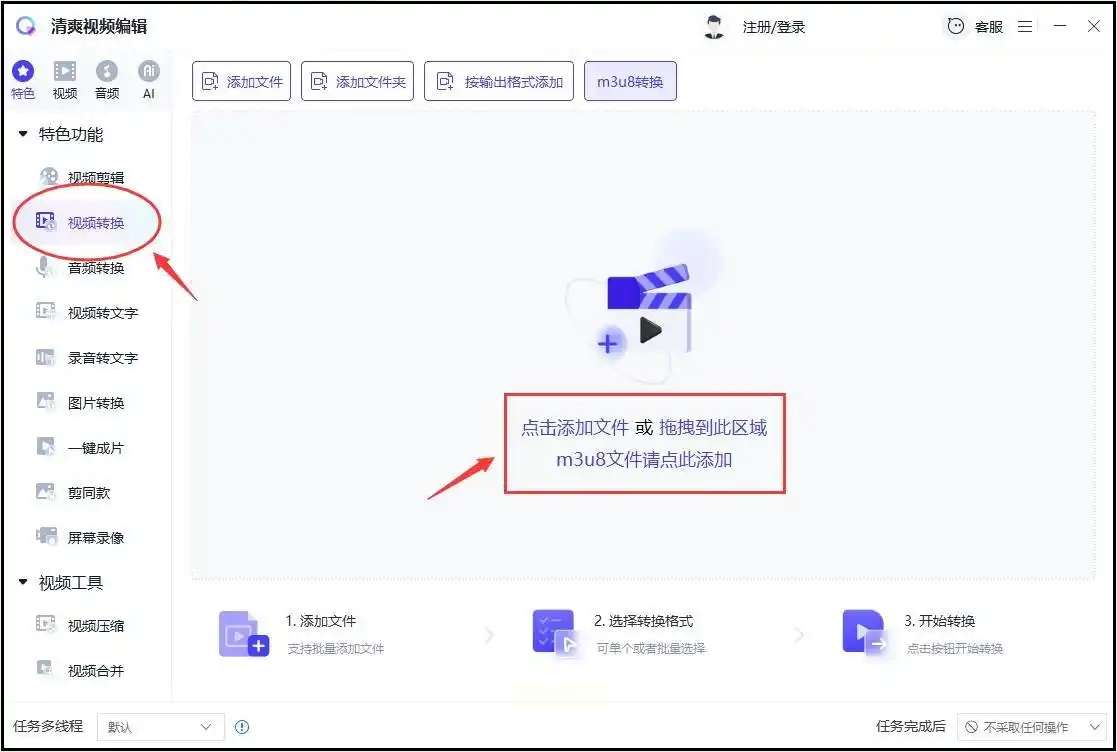Click the 剪同款 sidebar icon
Screen dimensions: 1117x752
[x=46, y=492]
